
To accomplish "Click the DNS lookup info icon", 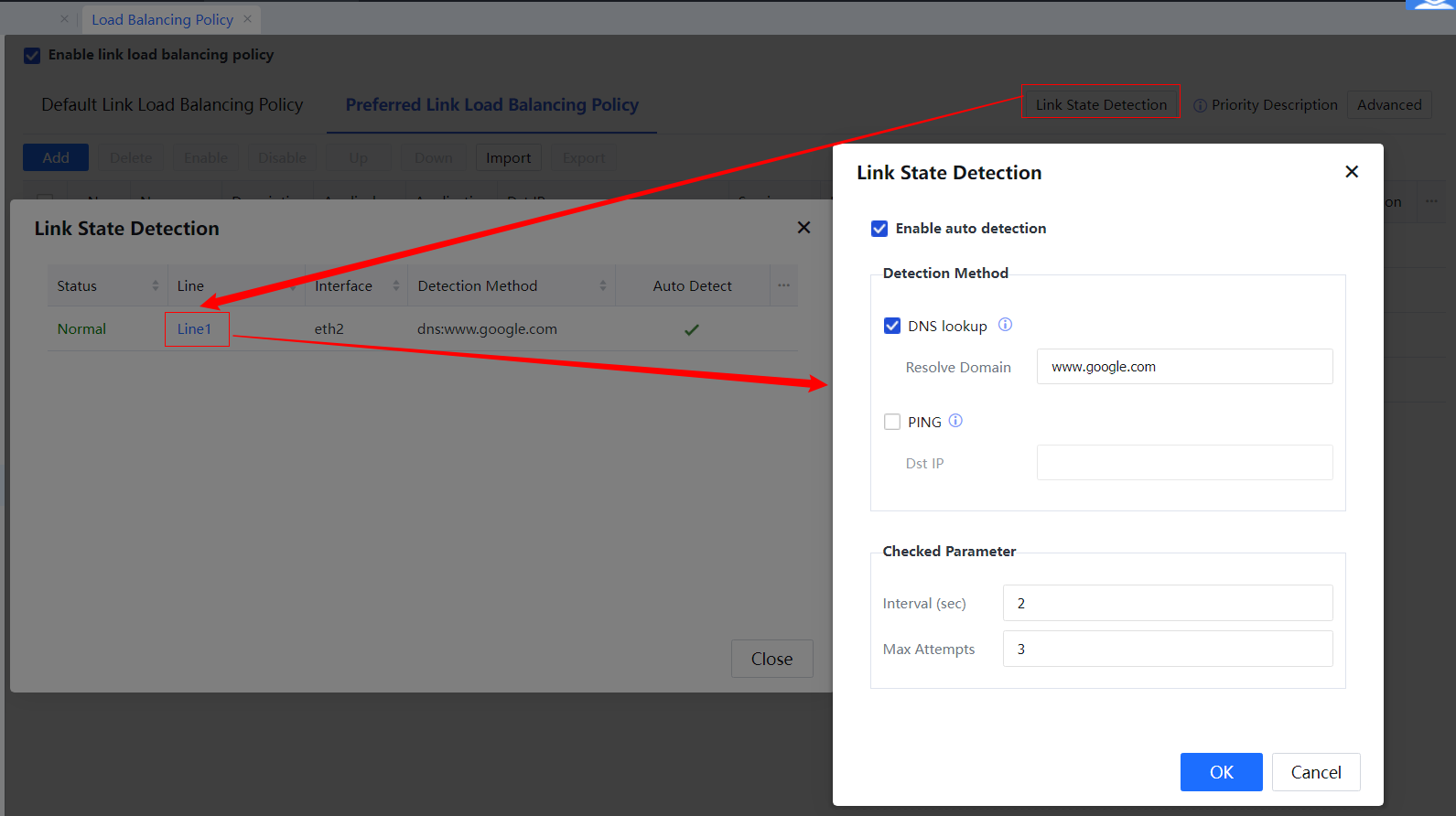I will tap(1005, 325).
